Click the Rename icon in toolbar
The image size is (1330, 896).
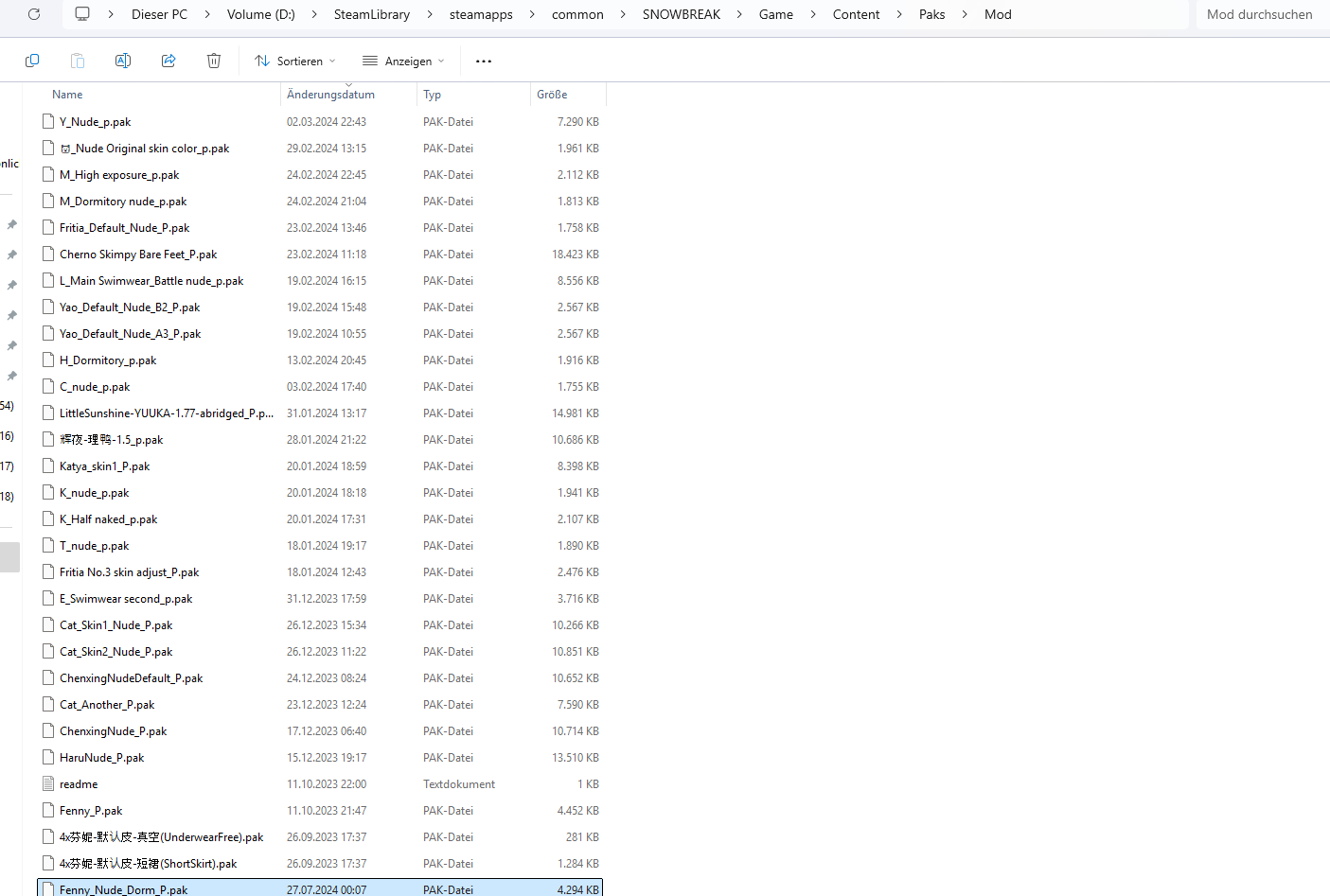click(123, 61)
